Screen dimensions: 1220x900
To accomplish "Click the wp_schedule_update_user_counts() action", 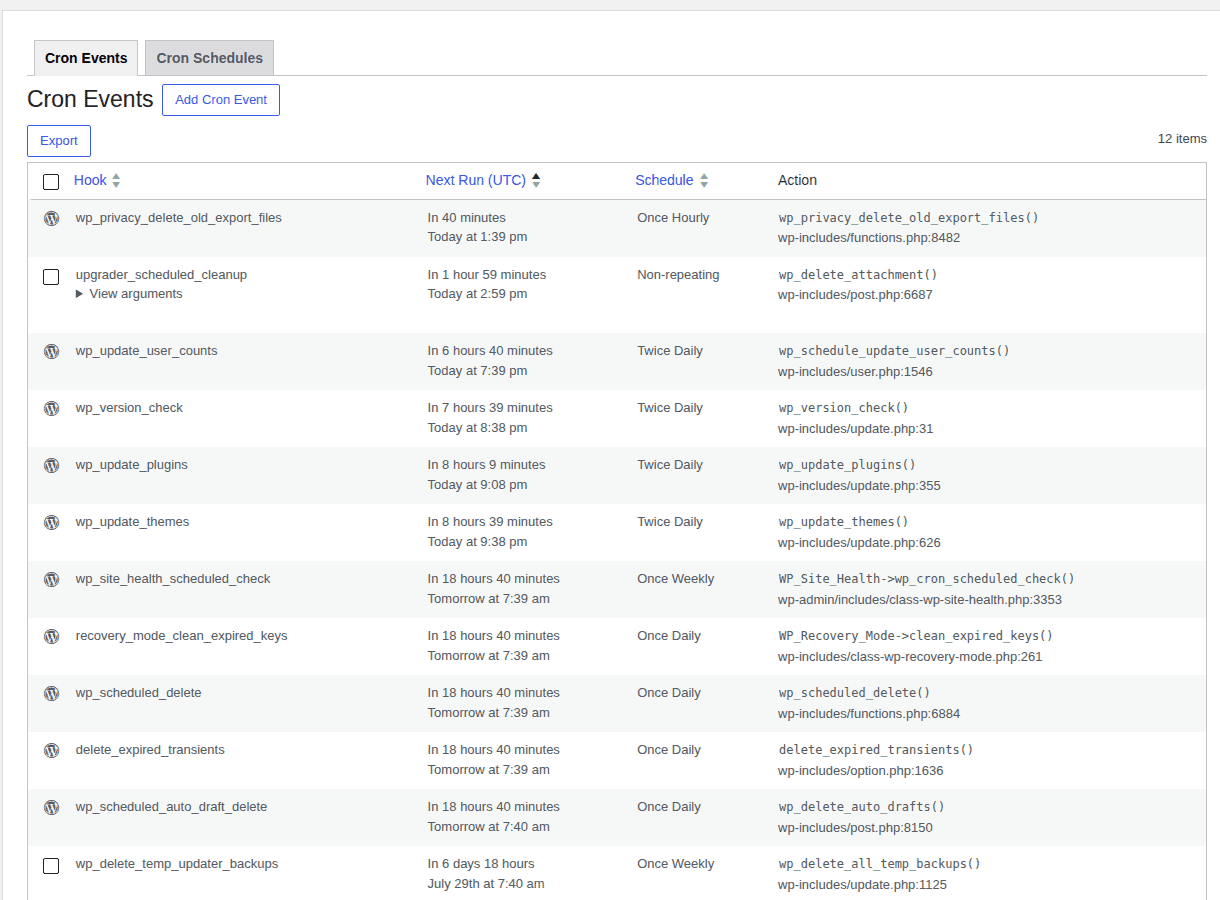I will (x=894, y=351).
